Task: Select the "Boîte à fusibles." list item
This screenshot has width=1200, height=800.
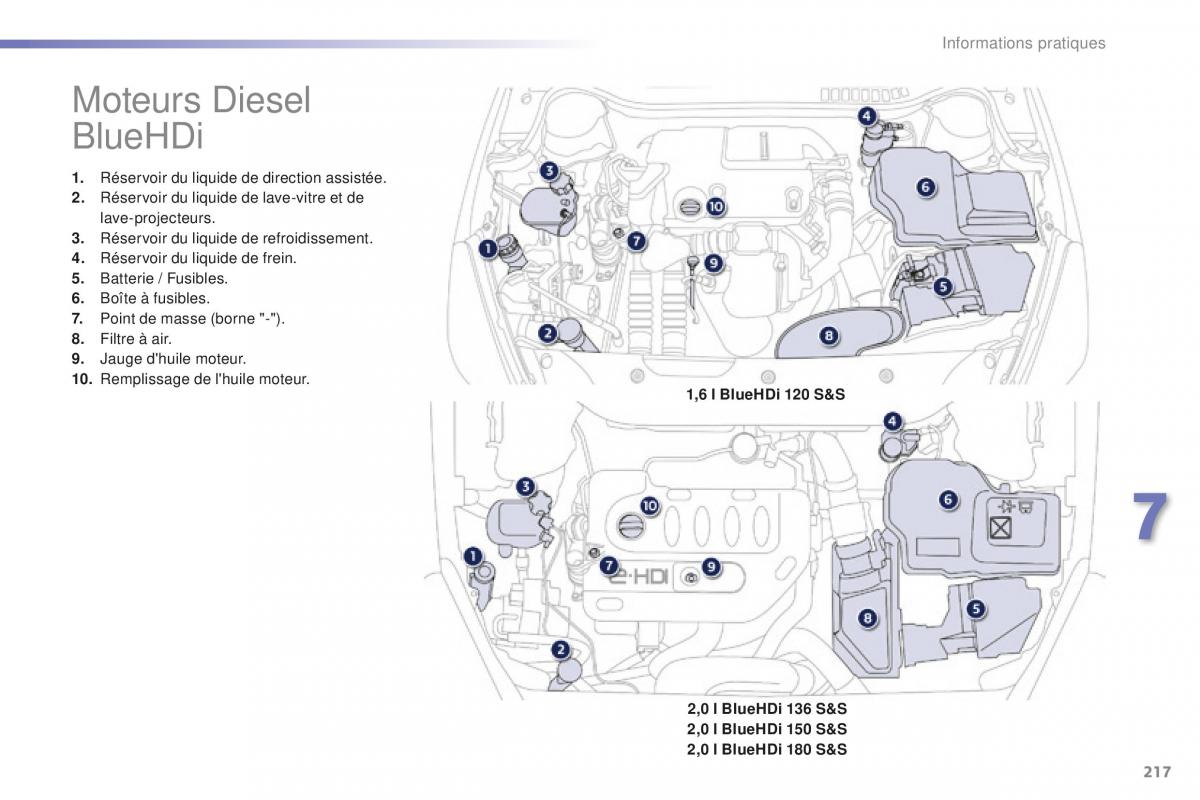Action: pos(141,298)
